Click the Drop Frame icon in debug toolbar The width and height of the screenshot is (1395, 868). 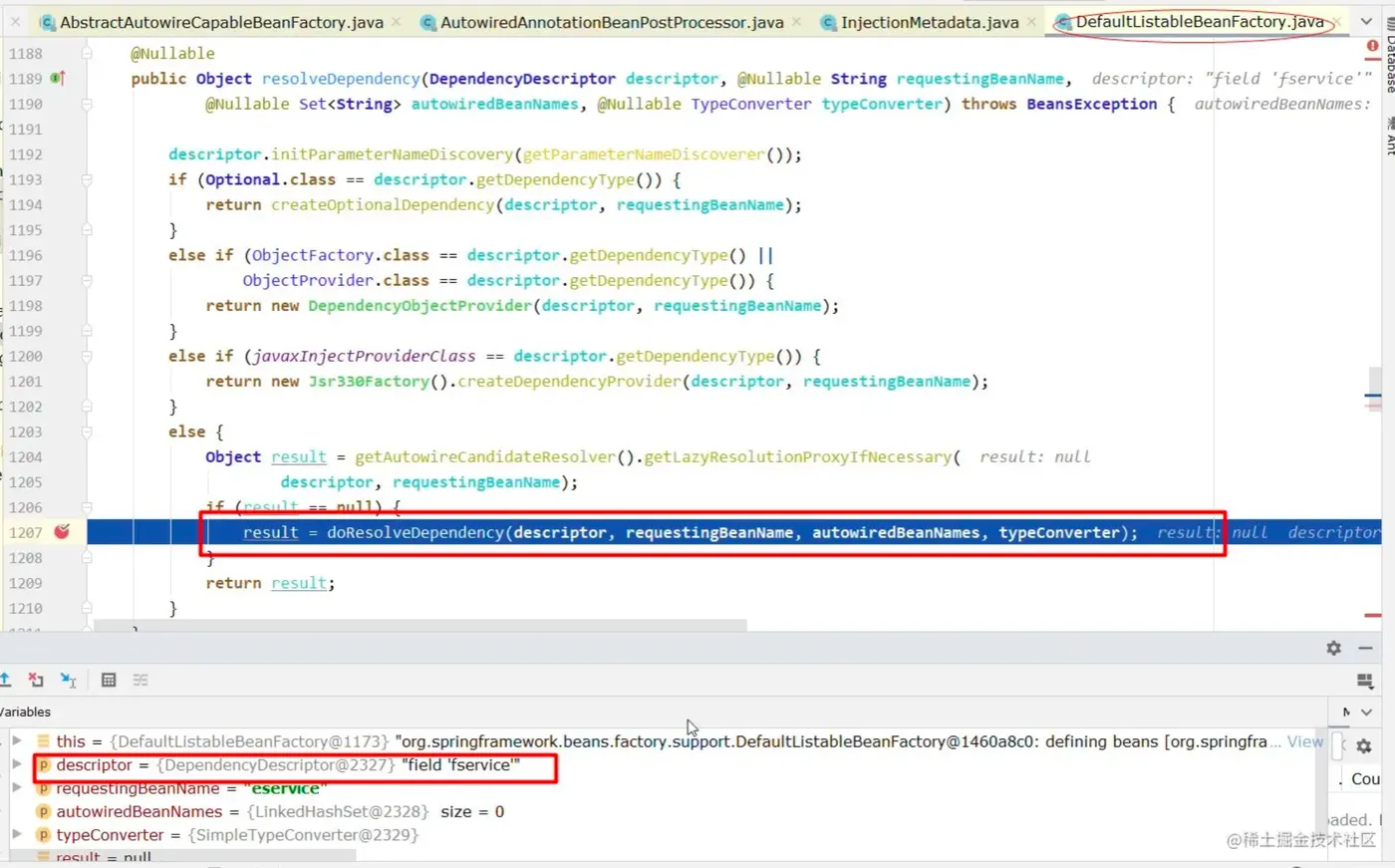(x=36, y=680)
